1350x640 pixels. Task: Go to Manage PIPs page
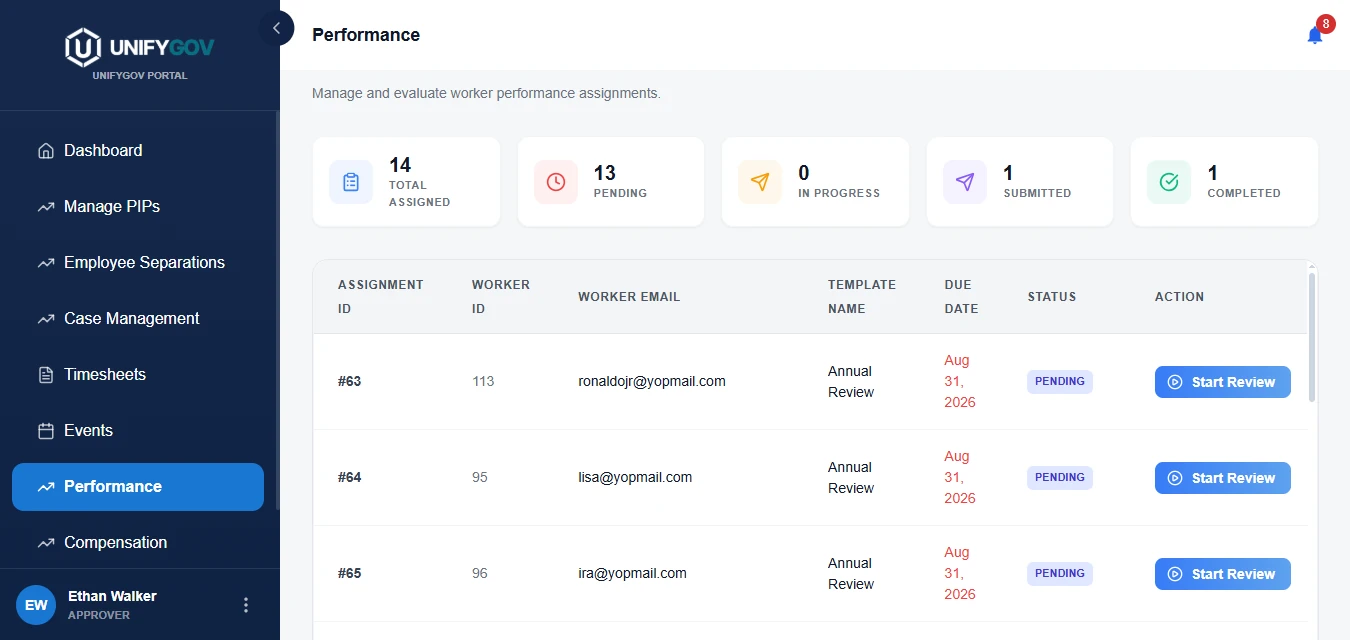138,207
